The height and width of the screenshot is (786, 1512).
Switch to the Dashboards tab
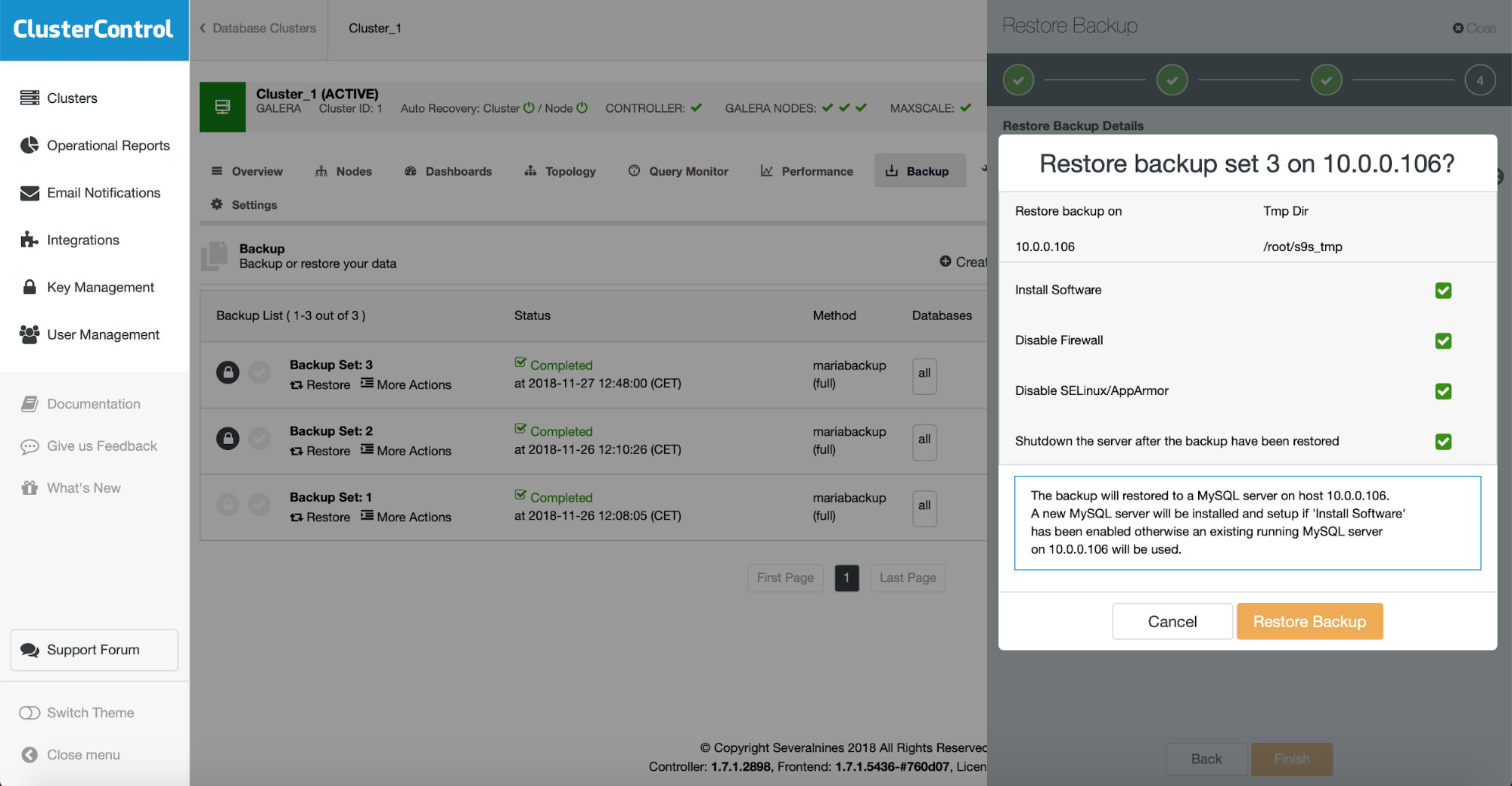[x=448, y=171]
